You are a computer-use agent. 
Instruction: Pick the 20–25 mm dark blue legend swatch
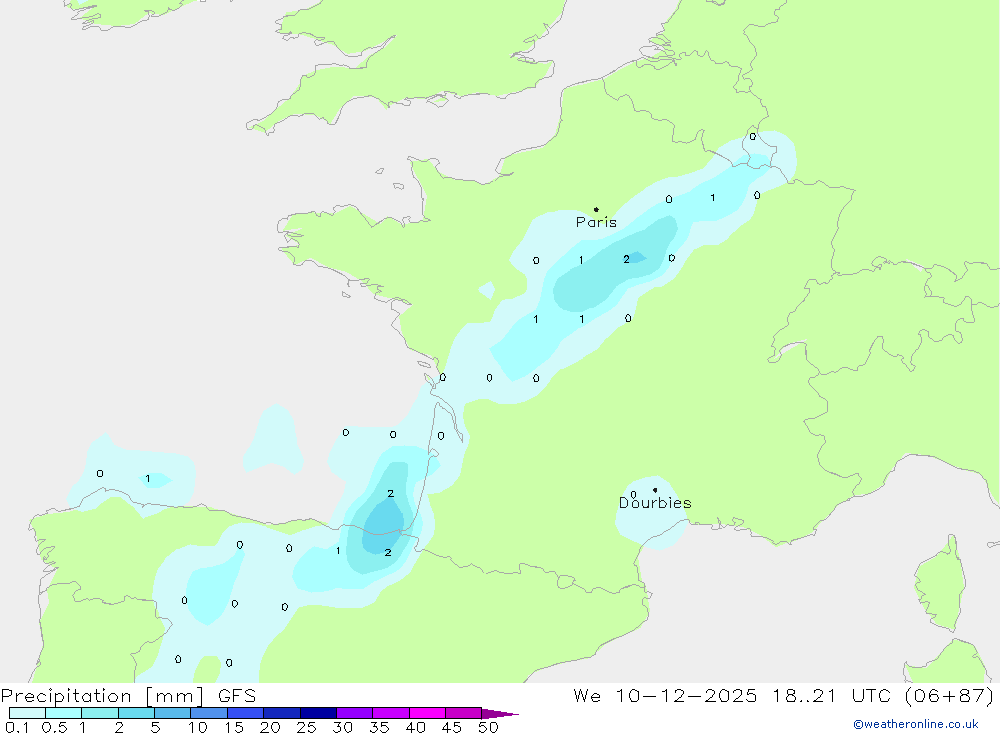282,713
